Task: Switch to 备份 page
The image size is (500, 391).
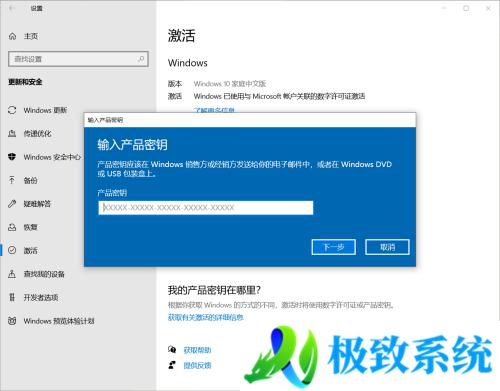Action: (x=30, y=181)
